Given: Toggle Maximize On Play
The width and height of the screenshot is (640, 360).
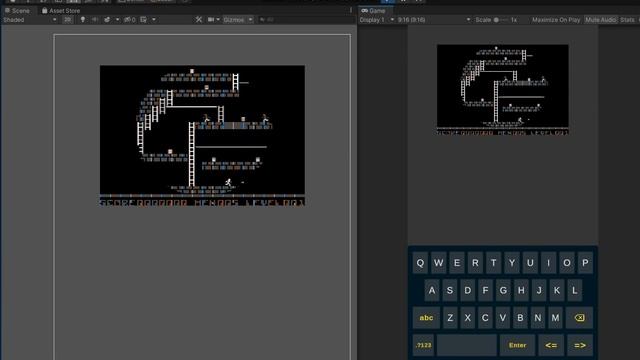Looking at the screenshot, I should 556,20.
